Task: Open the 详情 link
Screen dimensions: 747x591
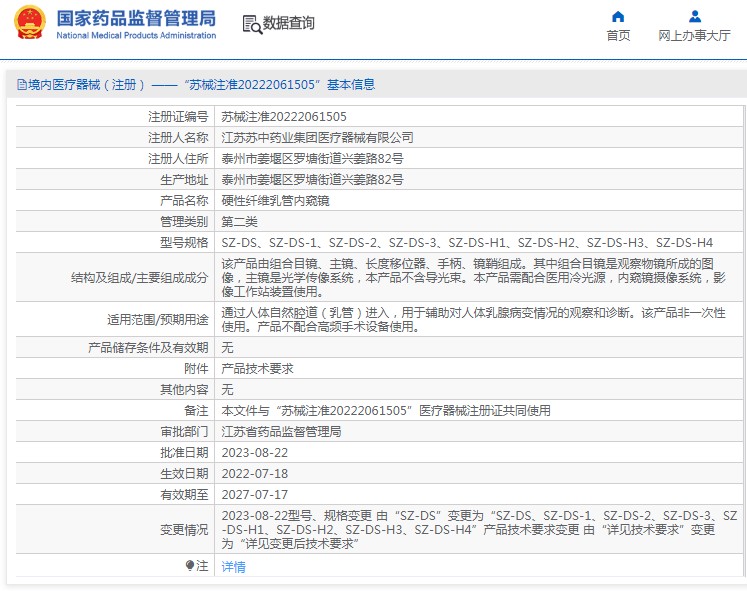Action: pos(233,567)
